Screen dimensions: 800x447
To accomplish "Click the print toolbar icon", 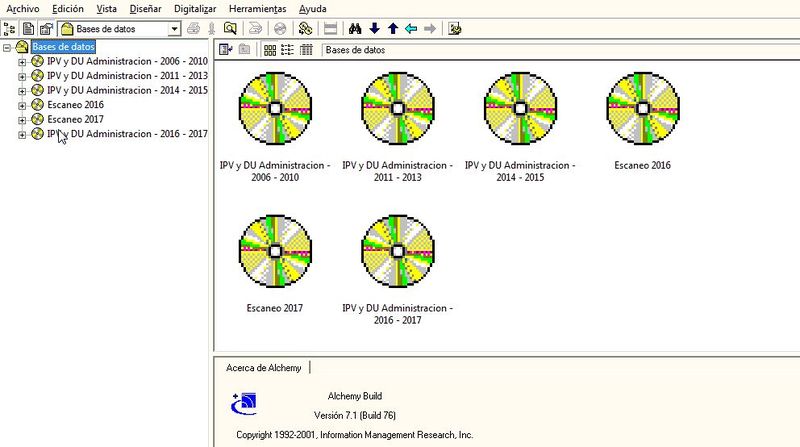I will [x=193, y=29].
